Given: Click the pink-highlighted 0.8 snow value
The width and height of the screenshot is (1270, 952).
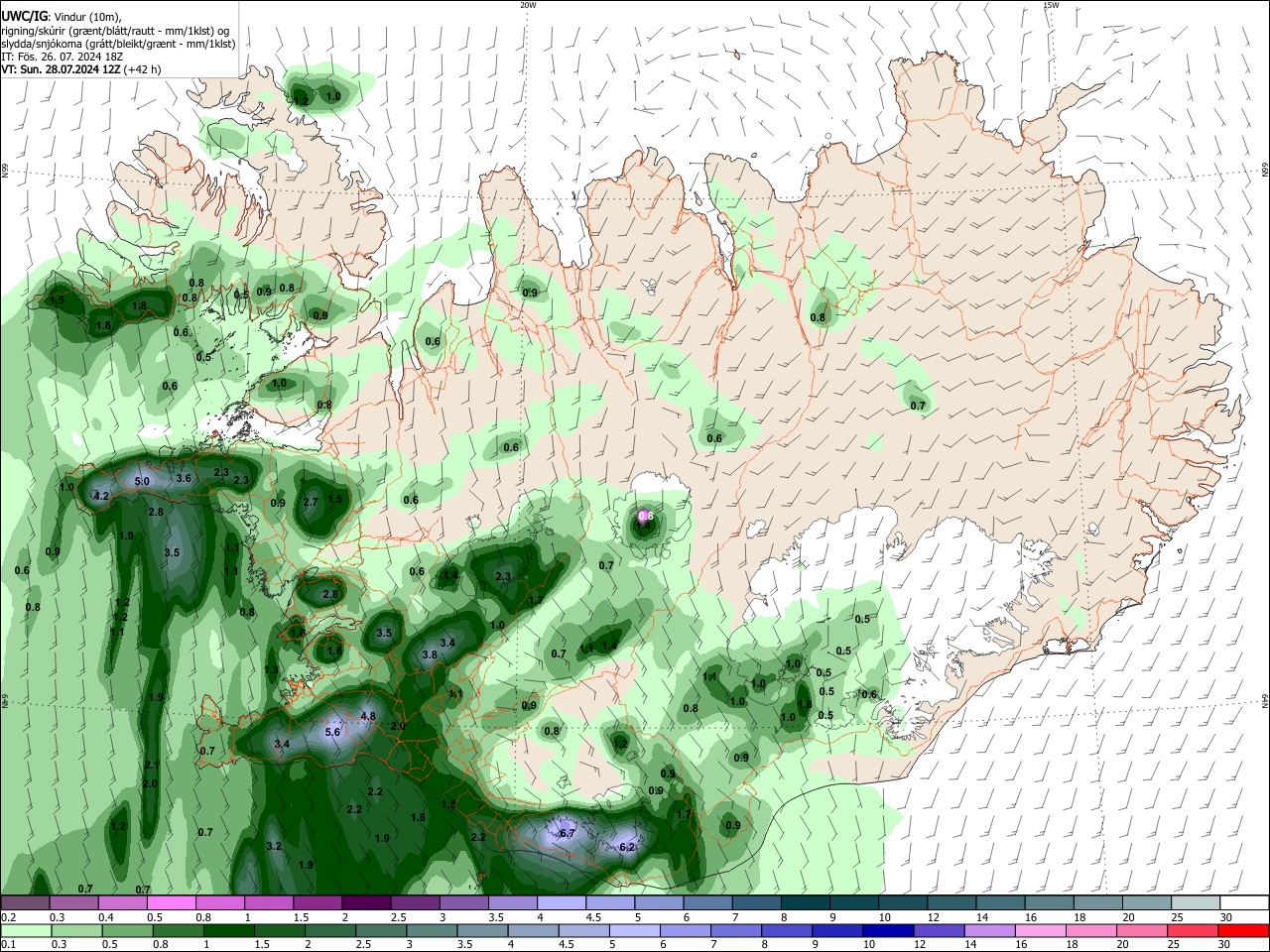Looking at the screenshot, I should [x=646, y=516].
